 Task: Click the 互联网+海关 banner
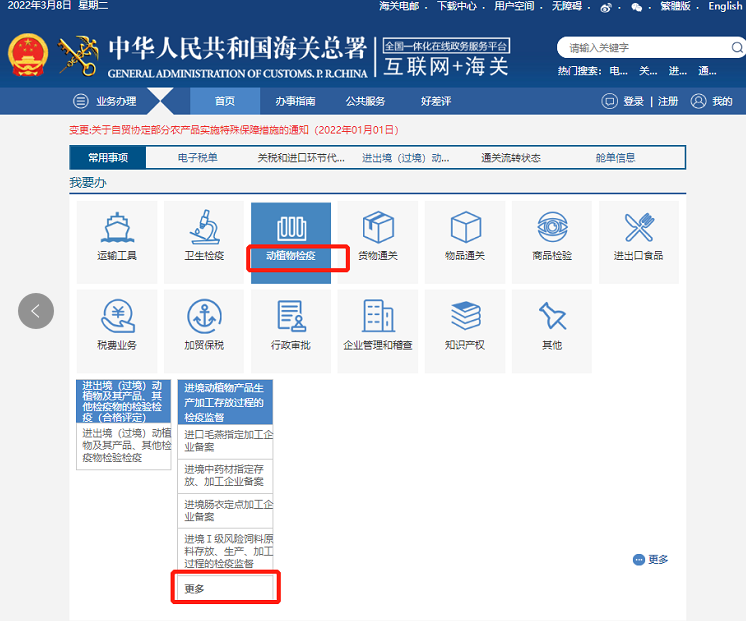point(446,58)
